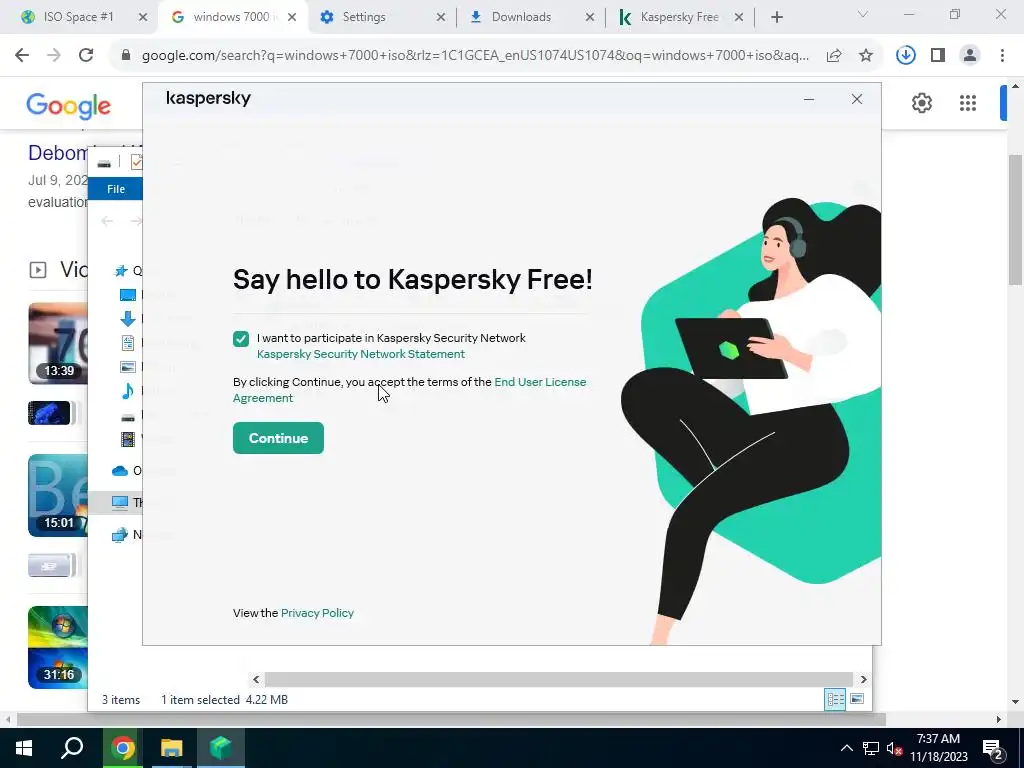Image resolution: width=1024 pixels, height=768 pixels.
Task: Open Chrome downloads indicator icon
Action: [905, 56]
